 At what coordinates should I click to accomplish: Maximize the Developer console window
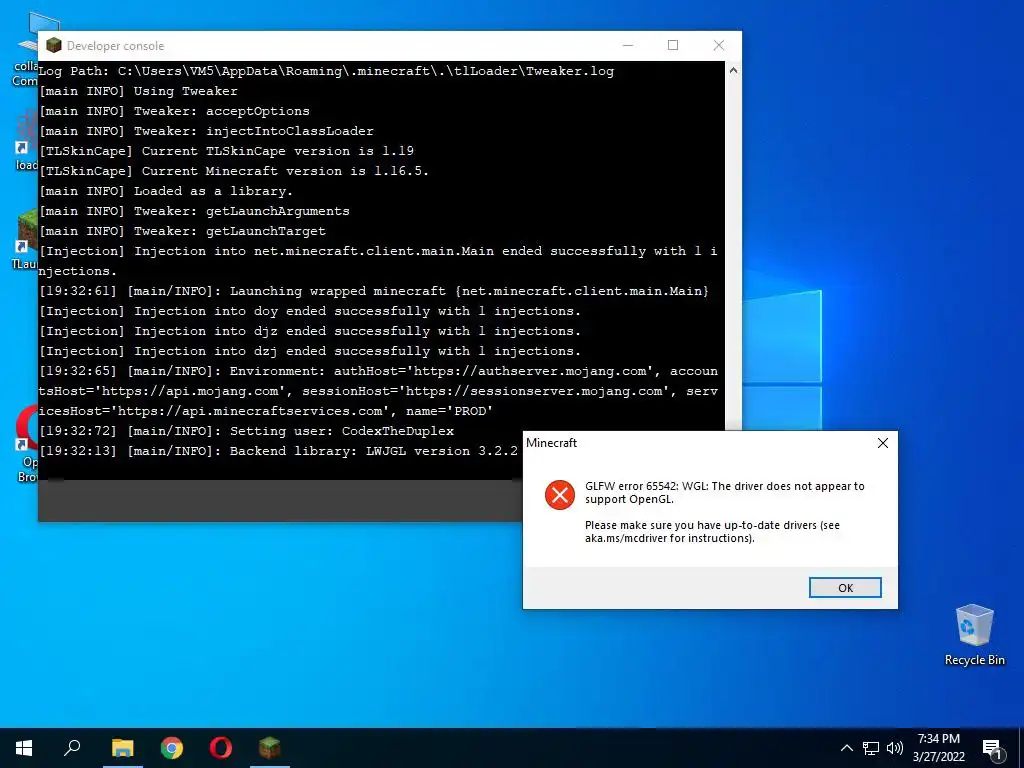click(x=673, y=45)
